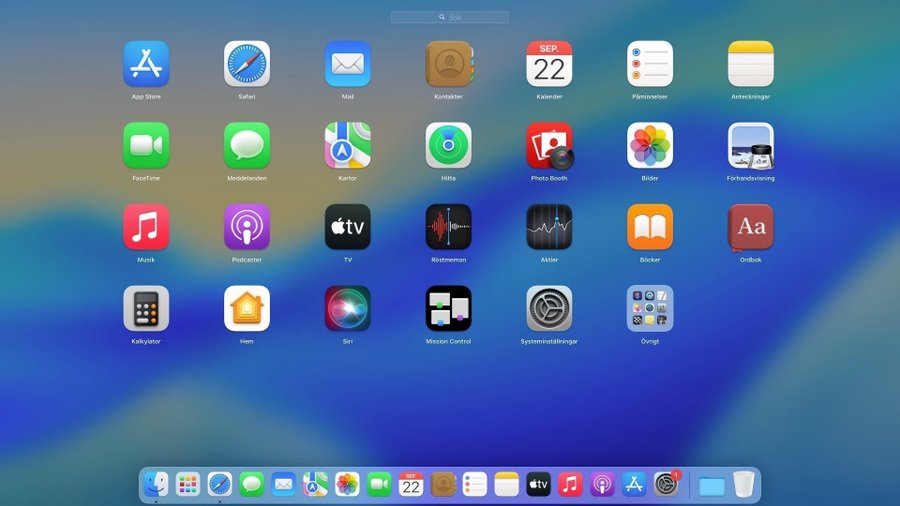Launch Böcker app
Screen dimensions: 900x506
pos(650,227)
